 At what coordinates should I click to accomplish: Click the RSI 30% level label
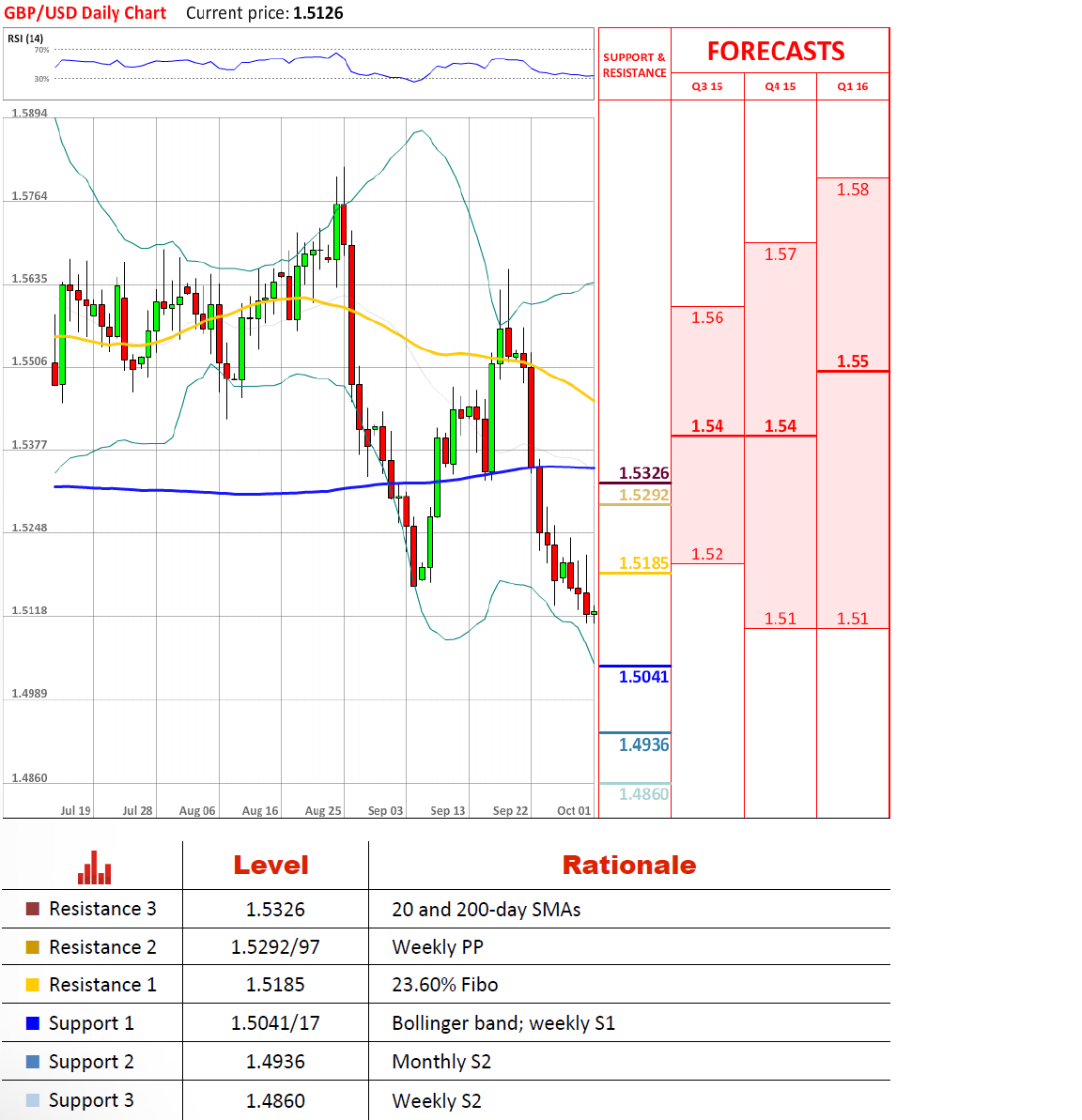tap(41, 79)
